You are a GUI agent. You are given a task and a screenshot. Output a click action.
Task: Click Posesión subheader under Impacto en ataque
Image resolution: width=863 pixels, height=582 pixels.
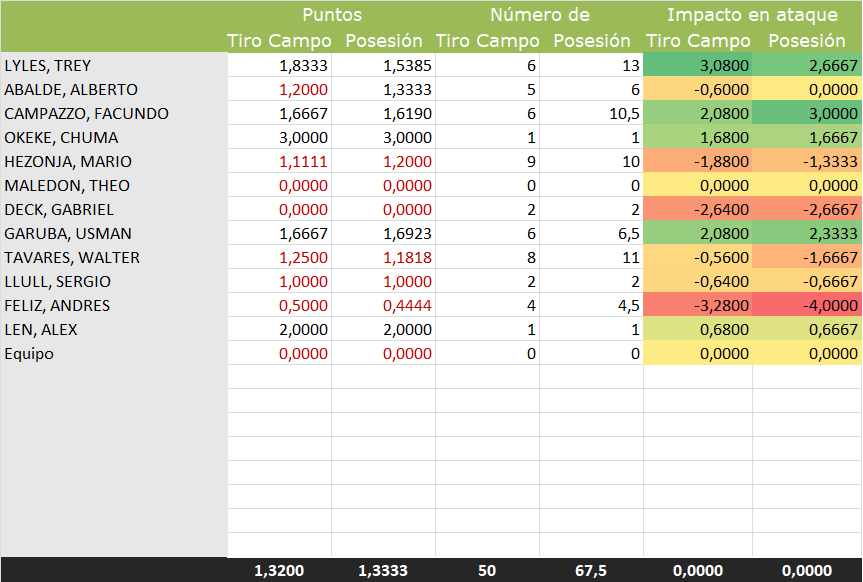(807, 41)
